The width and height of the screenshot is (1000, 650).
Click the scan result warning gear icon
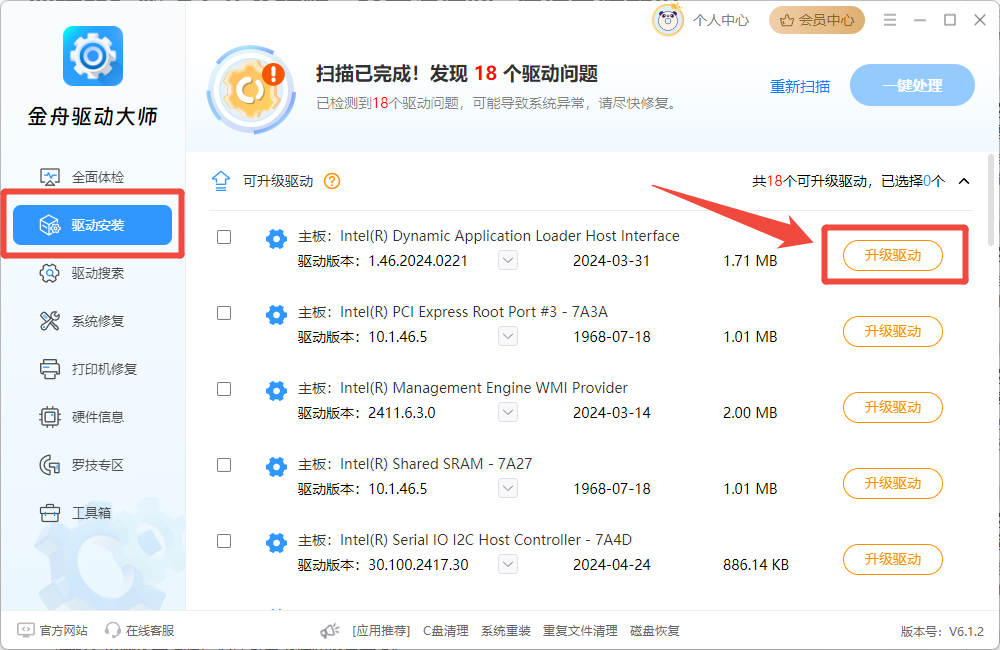pyautogui.click(x=251, y=89)
